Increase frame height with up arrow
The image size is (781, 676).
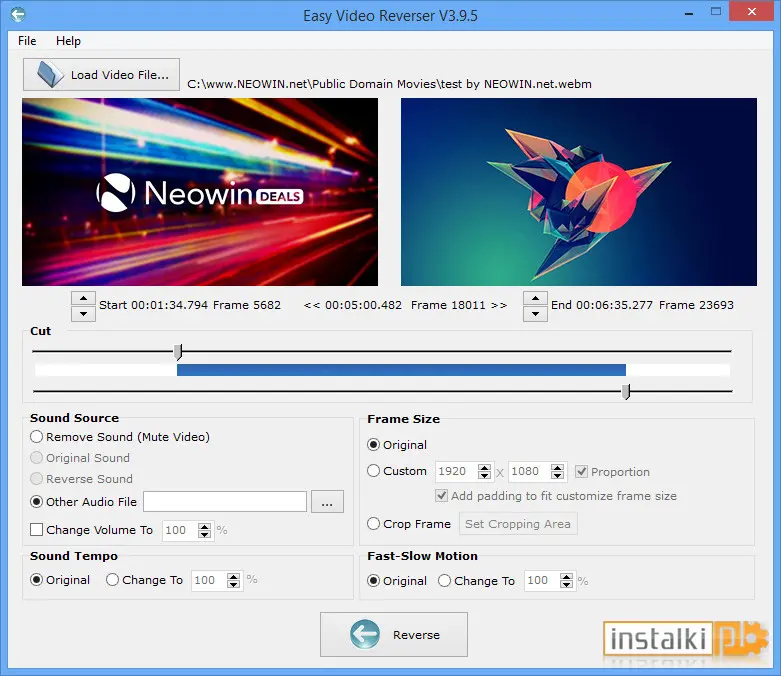click(557, 467)
